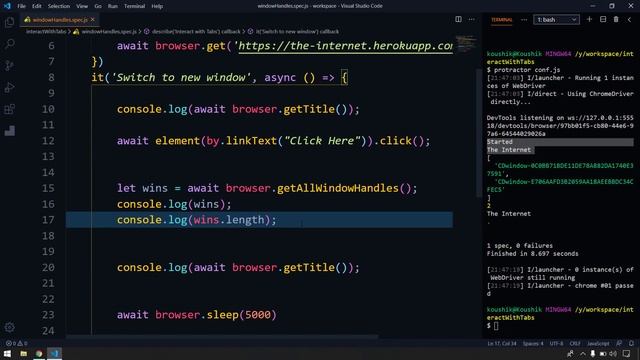Open the File menu
Image resolution: width=640 pixels, height=360 pixels.
click(22, 6)
